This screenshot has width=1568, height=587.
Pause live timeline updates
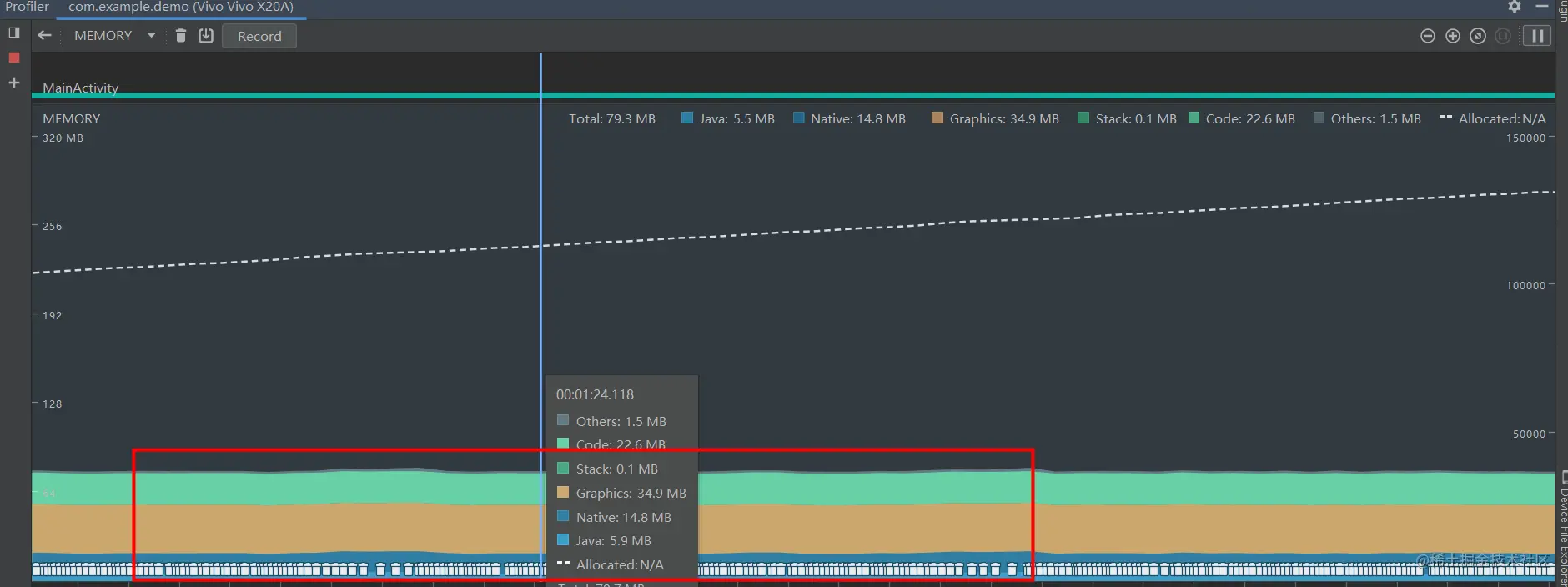1537,36
